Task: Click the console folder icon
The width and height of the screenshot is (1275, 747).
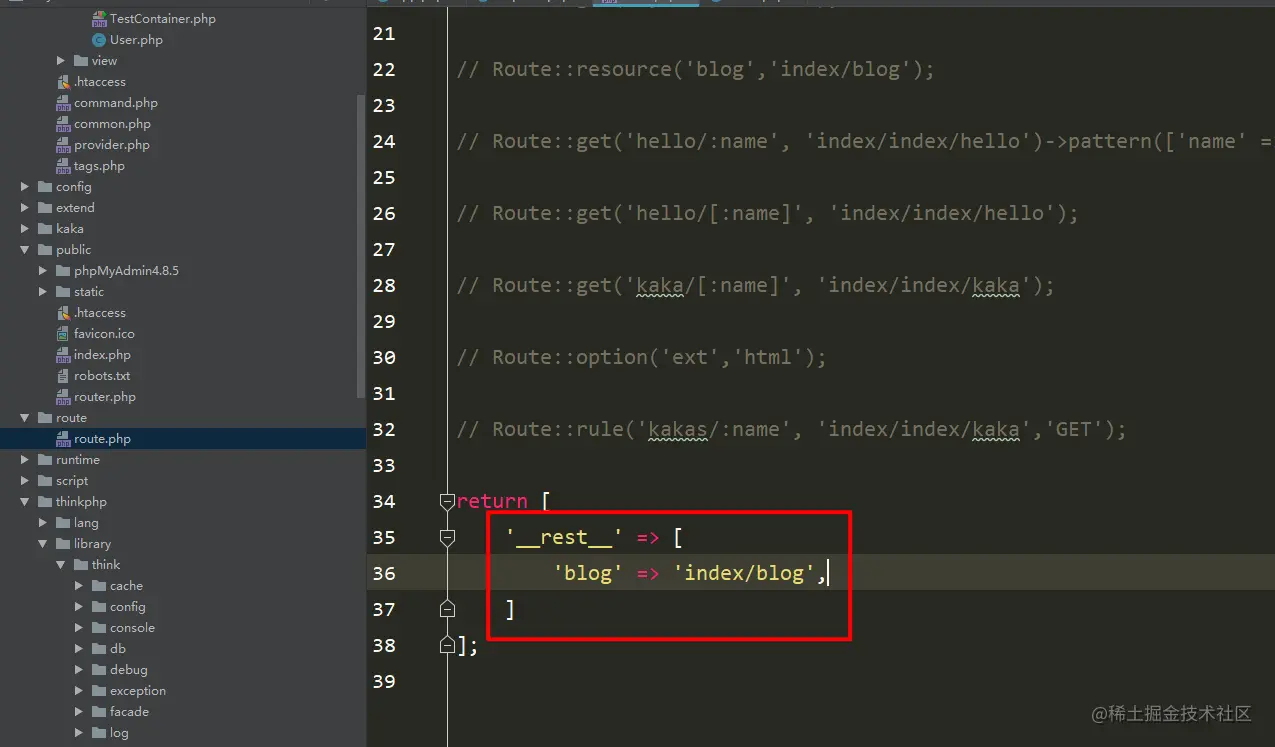Action: tap(99, 628)
